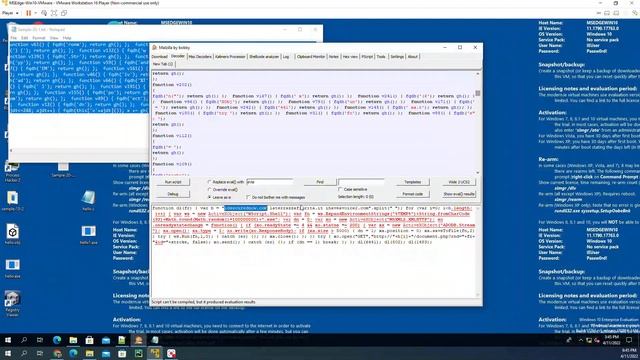Click Notepad's horizontal scrollbar left arrow
640x360 pixels.
pyautogui.click(x=11, y=150)
